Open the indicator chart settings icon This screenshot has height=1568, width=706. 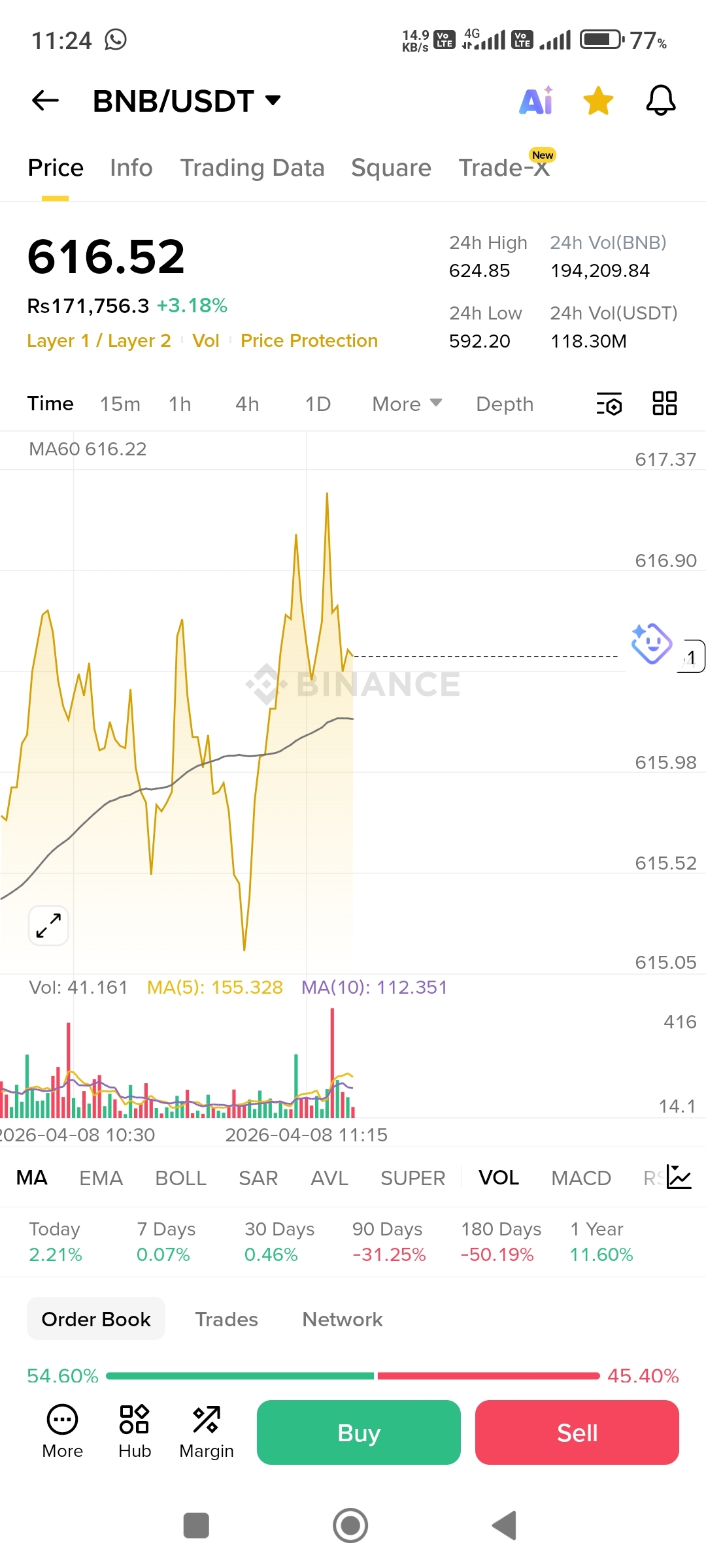679,1177
